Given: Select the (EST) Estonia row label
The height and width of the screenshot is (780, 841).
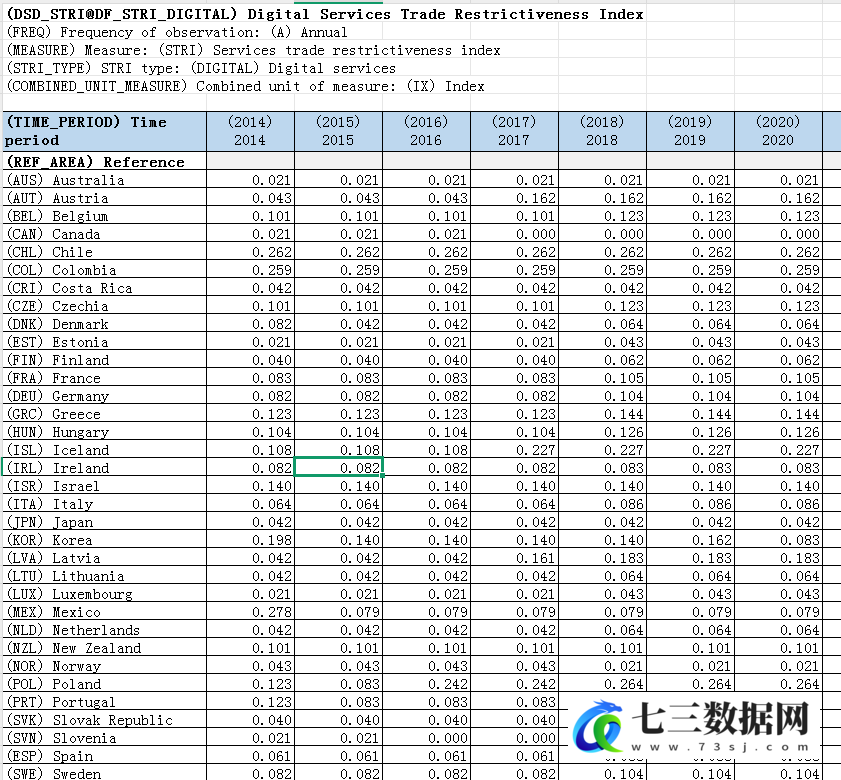Looking at the screenshot, I should pyautogui.click(x=105, y=341).
